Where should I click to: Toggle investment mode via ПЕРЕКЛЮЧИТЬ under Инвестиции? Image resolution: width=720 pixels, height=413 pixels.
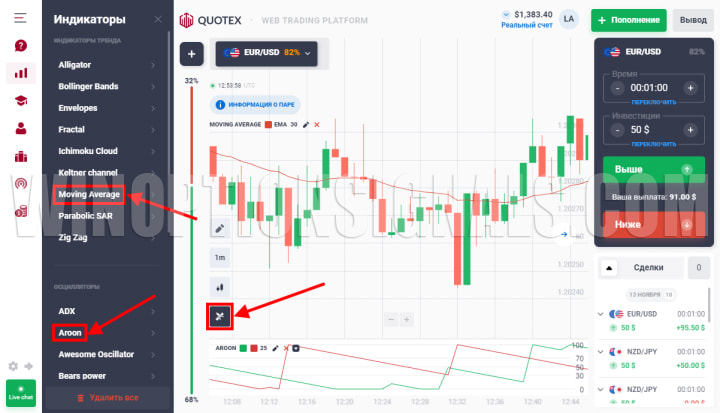coord(653,144)
